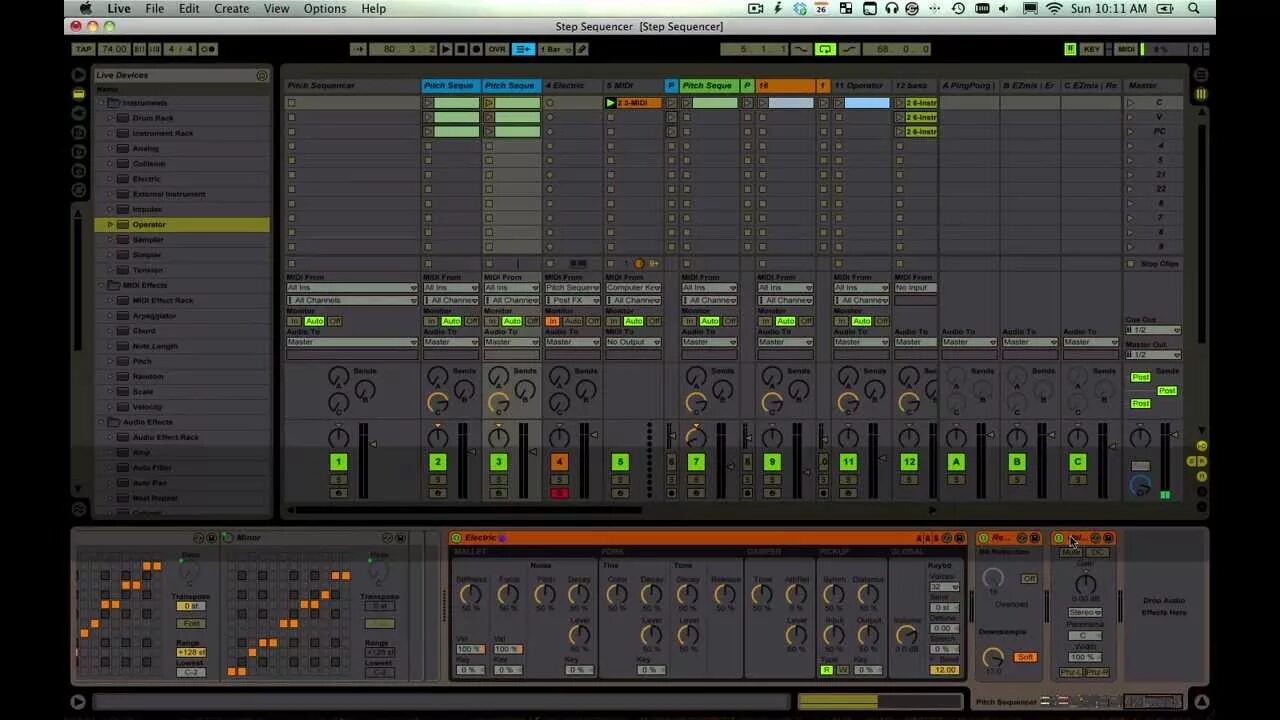
Task: Toggle the browser show/hide triangle button
Action: point(78,75)
